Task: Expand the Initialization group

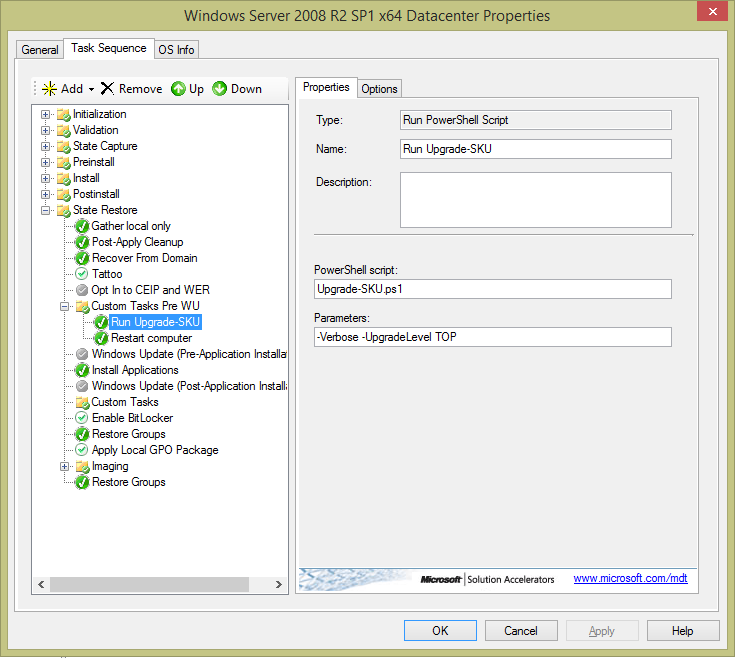Action: coord(46,114)
